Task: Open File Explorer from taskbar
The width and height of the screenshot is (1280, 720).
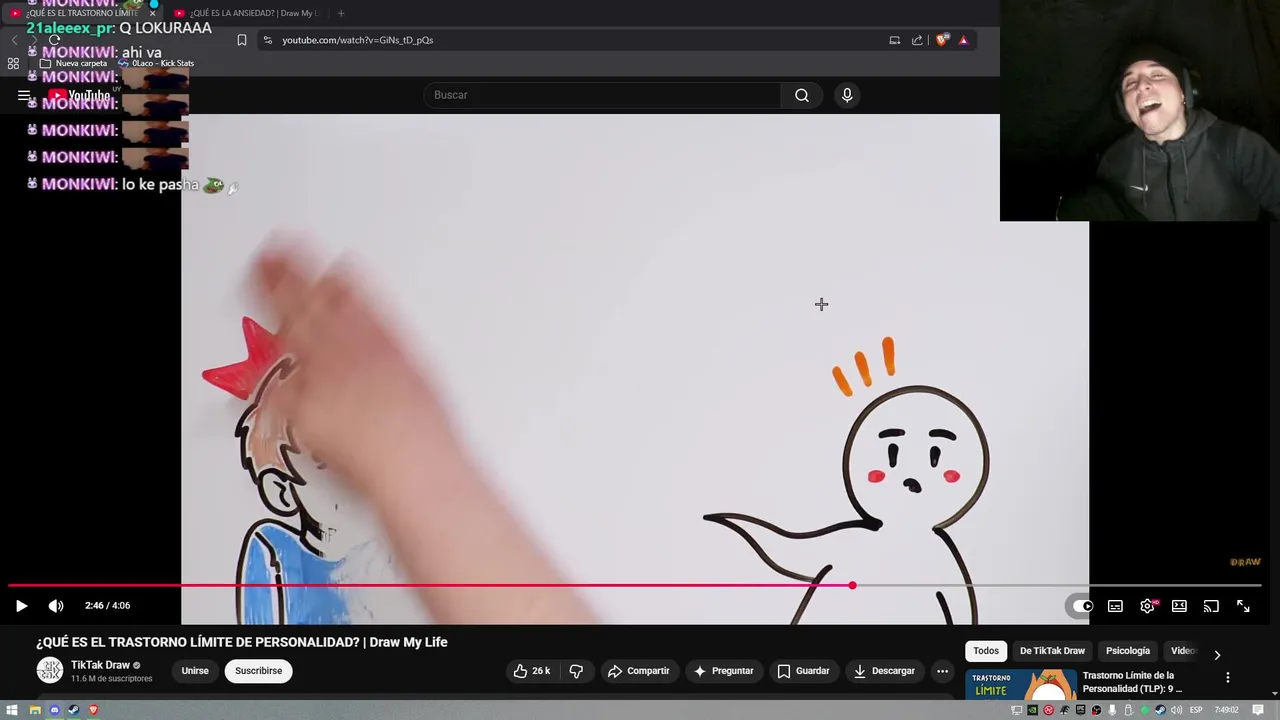Action: coord(34,710)
